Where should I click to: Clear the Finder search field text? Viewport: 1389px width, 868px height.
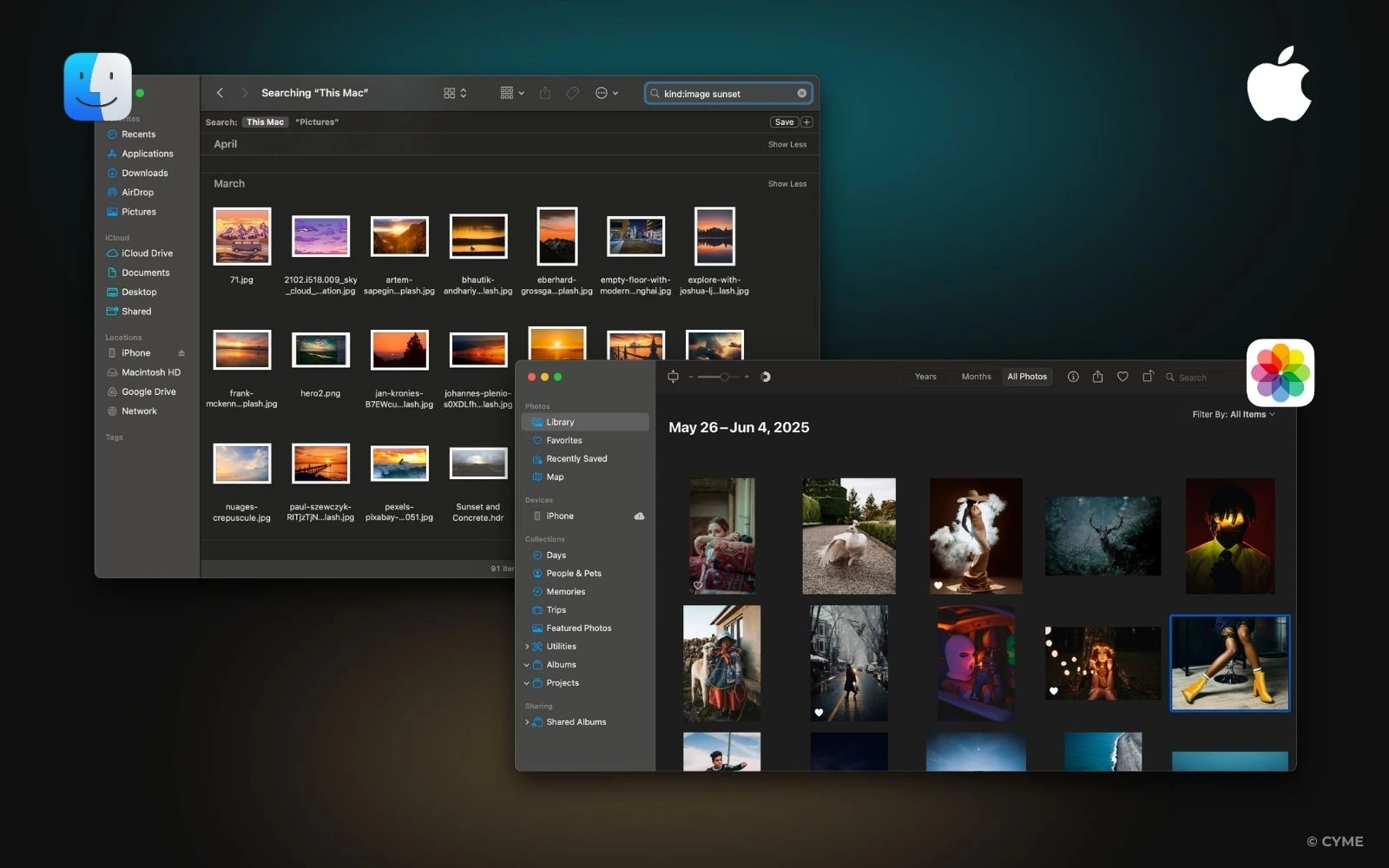point(801,94)
